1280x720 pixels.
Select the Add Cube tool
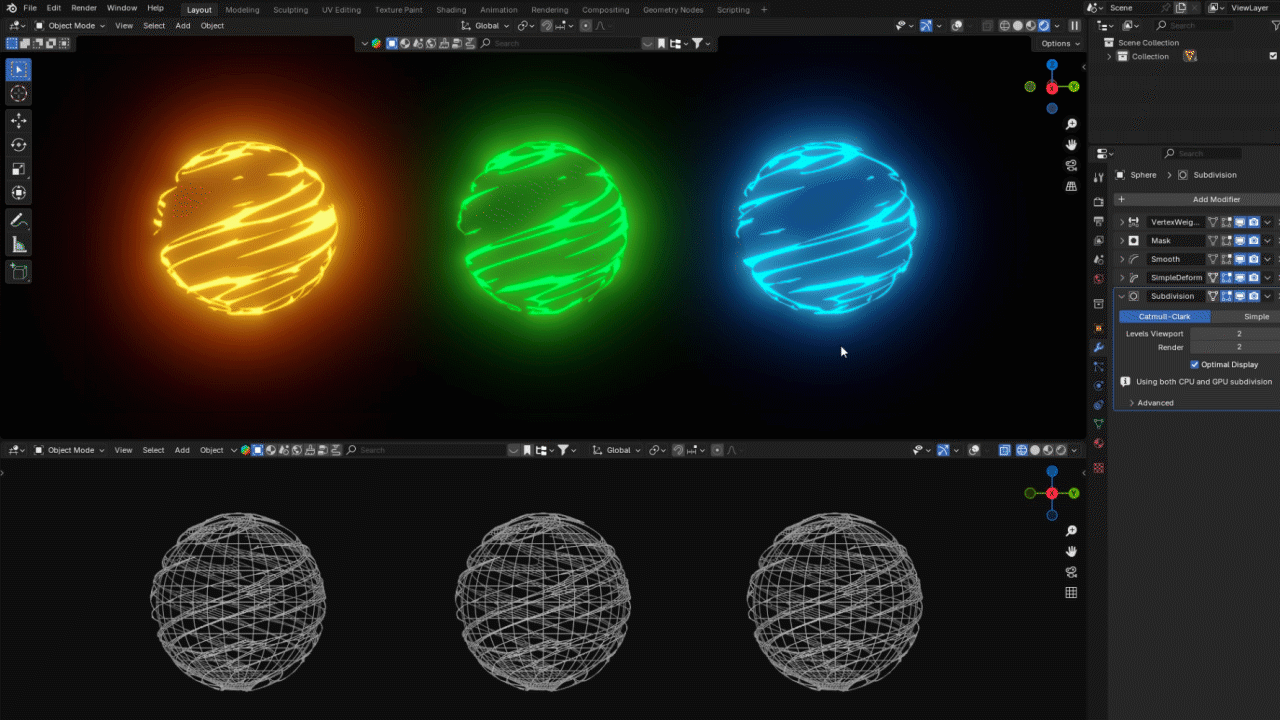(19, 271)
